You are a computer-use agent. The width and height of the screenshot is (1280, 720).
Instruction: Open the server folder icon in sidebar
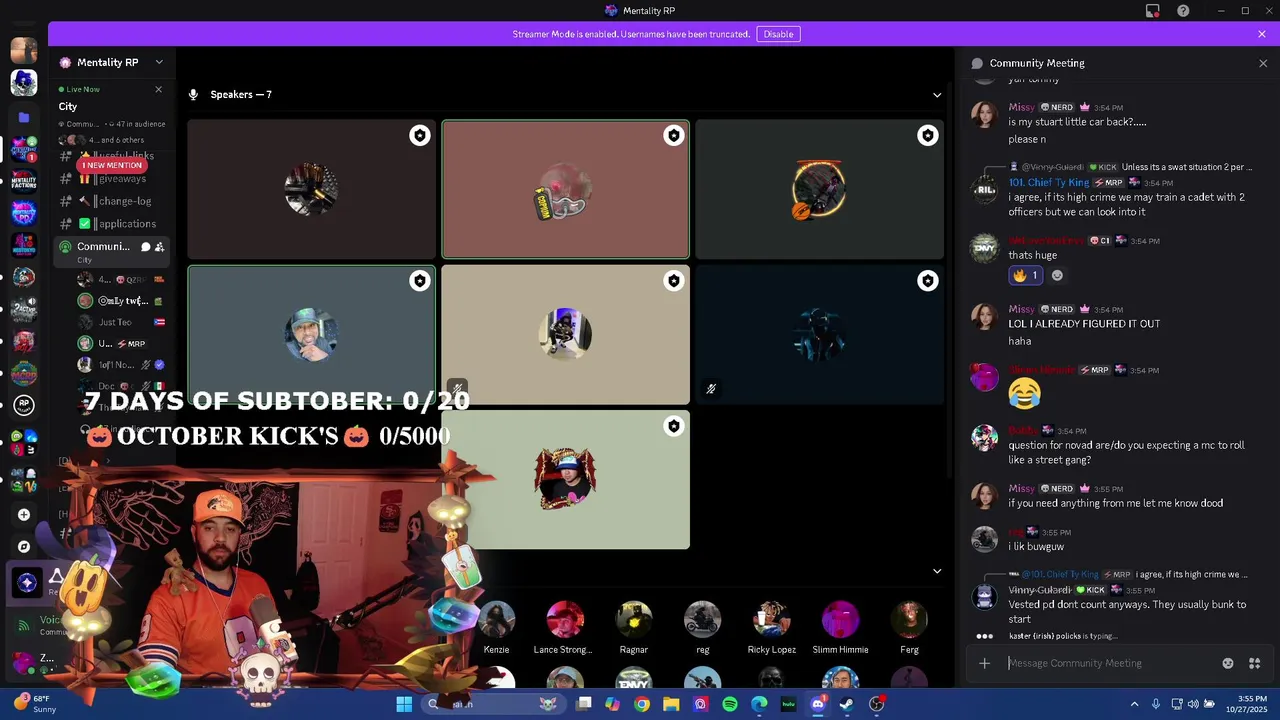tap(24, 117)
